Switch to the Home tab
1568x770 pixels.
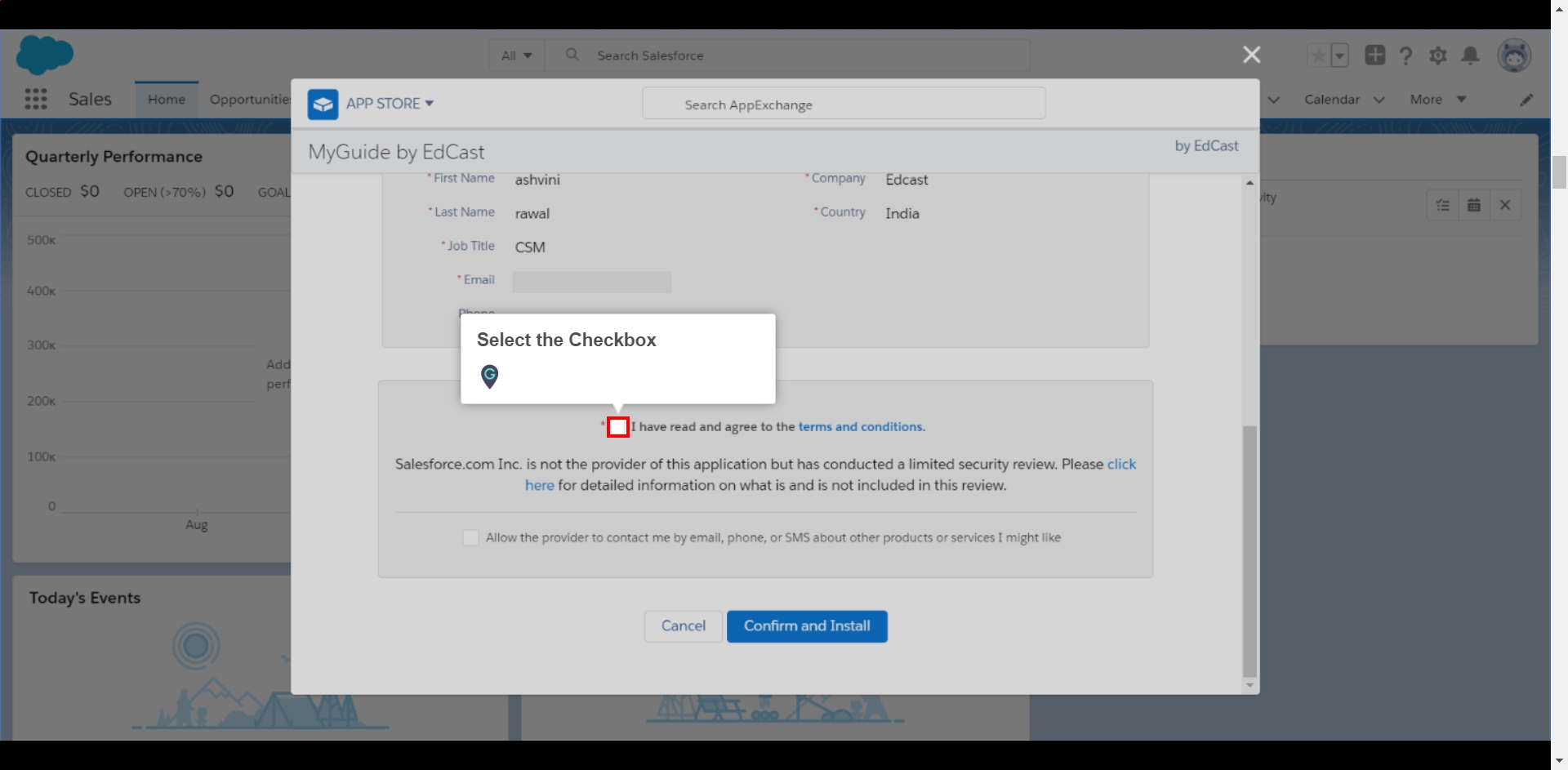point(167,100)
